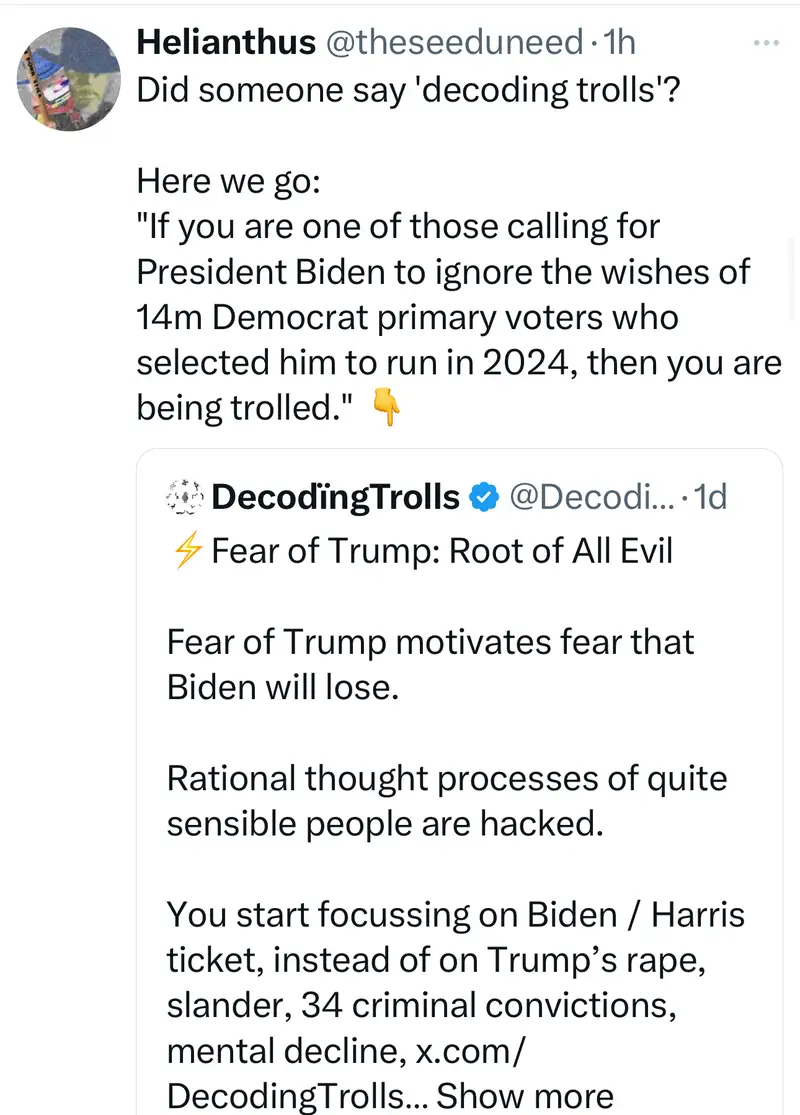Open the DecodingTrolls display name
This screenshot has width=800, height=1115.
click(x=336, y=497)
